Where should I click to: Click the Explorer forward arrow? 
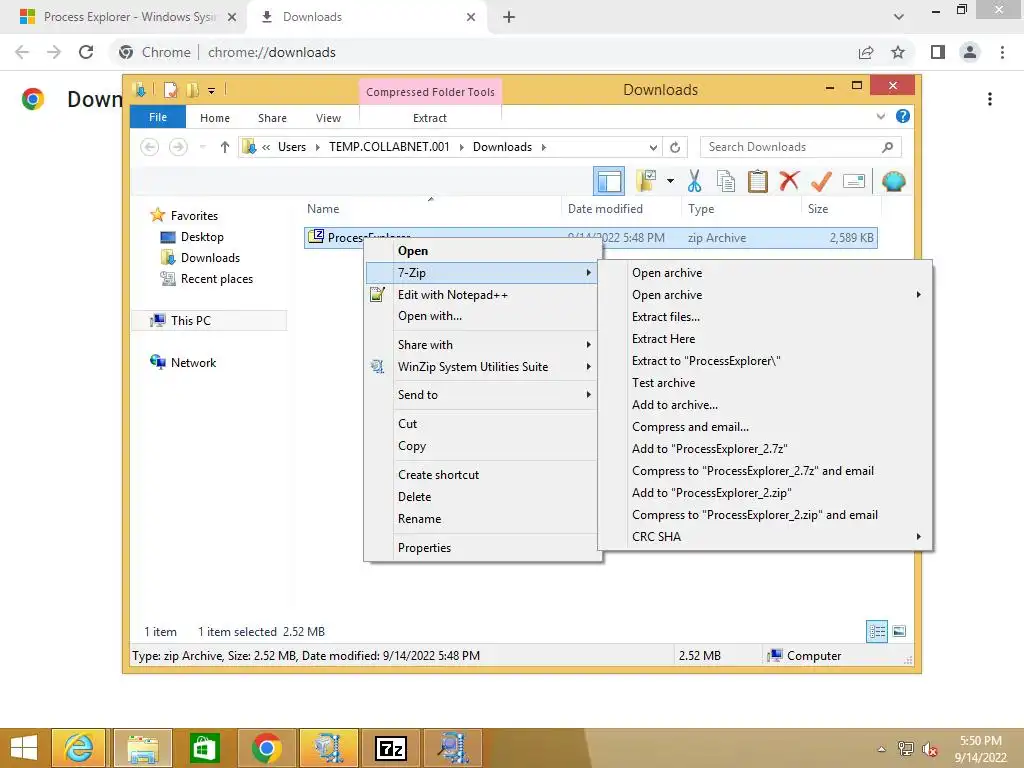[x=178, y=147]
